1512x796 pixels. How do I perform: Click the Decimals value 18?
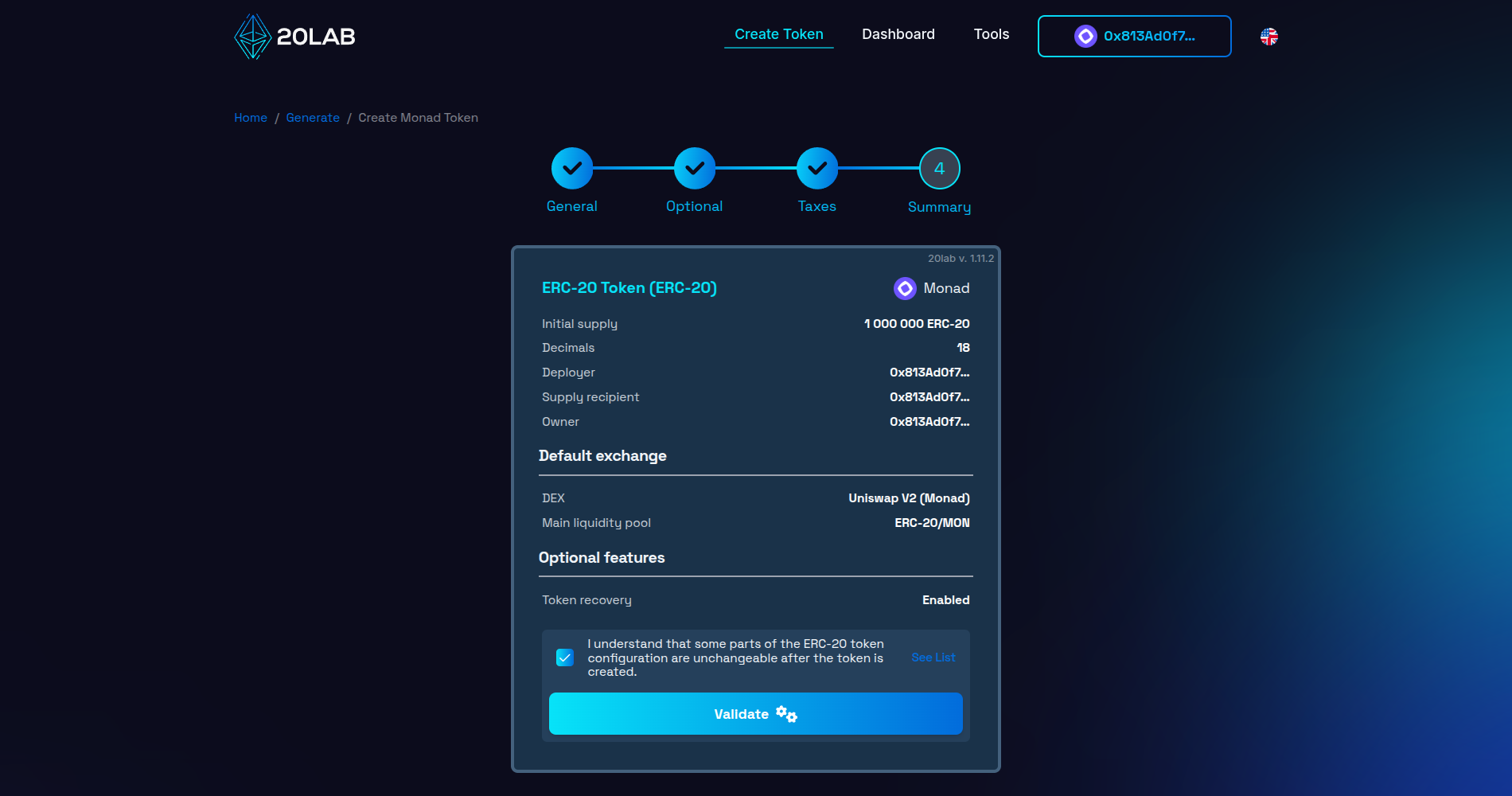964,348
